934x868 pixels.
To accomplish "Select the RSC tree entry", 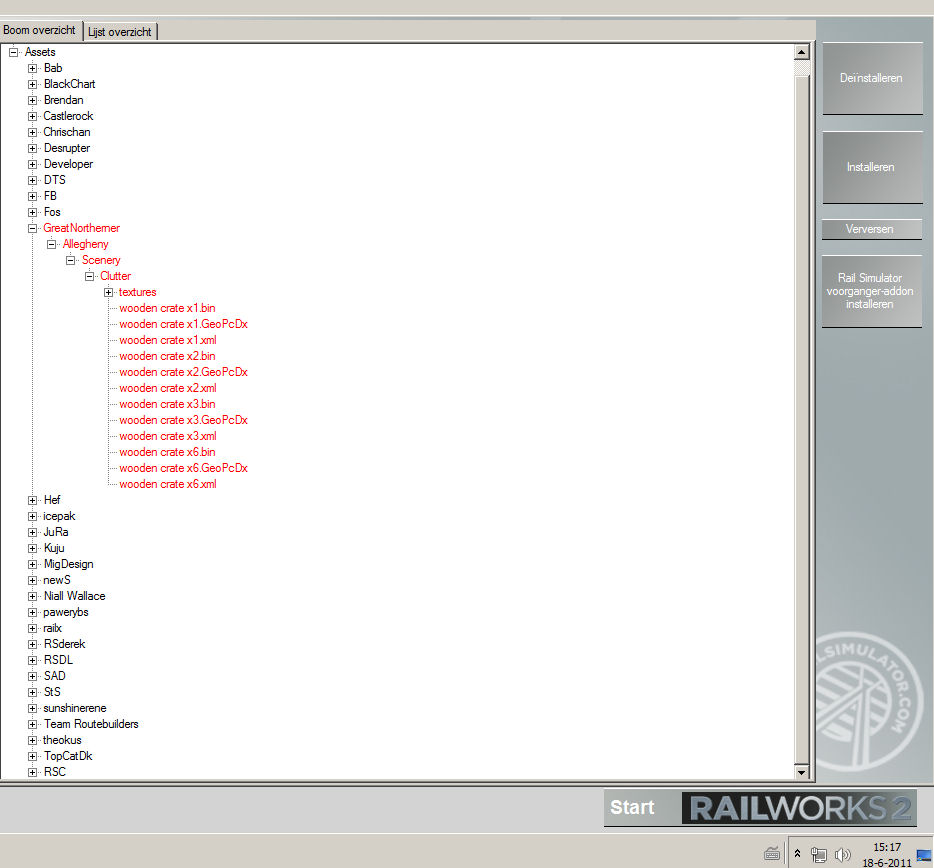I will 54,772.
